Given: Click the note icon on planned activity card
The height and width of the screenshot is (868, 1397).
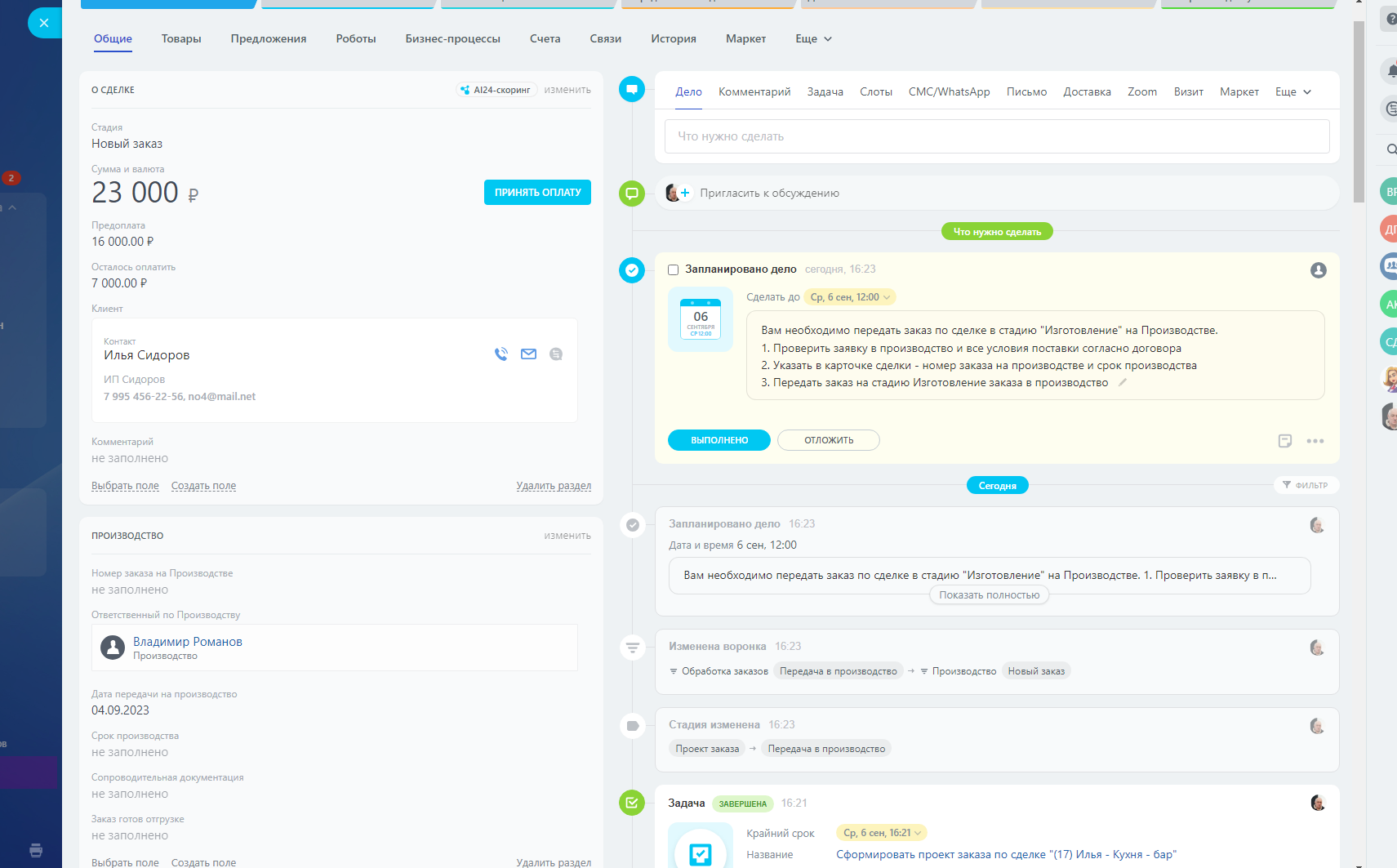Looking at the screenshot, I should tap(1284, 441).
